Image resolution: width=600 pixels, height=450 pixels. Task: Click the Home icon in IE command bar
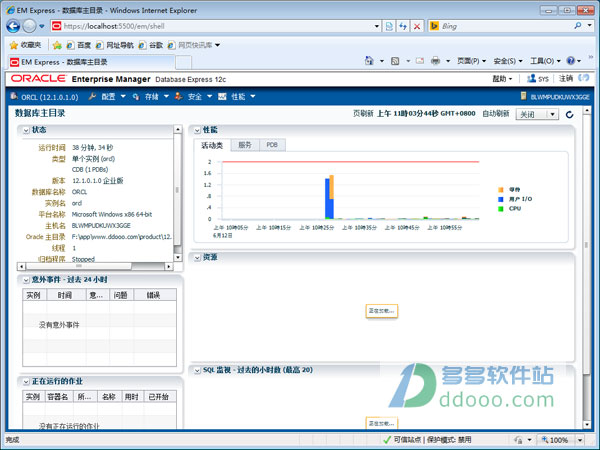(x=369, y=60)
